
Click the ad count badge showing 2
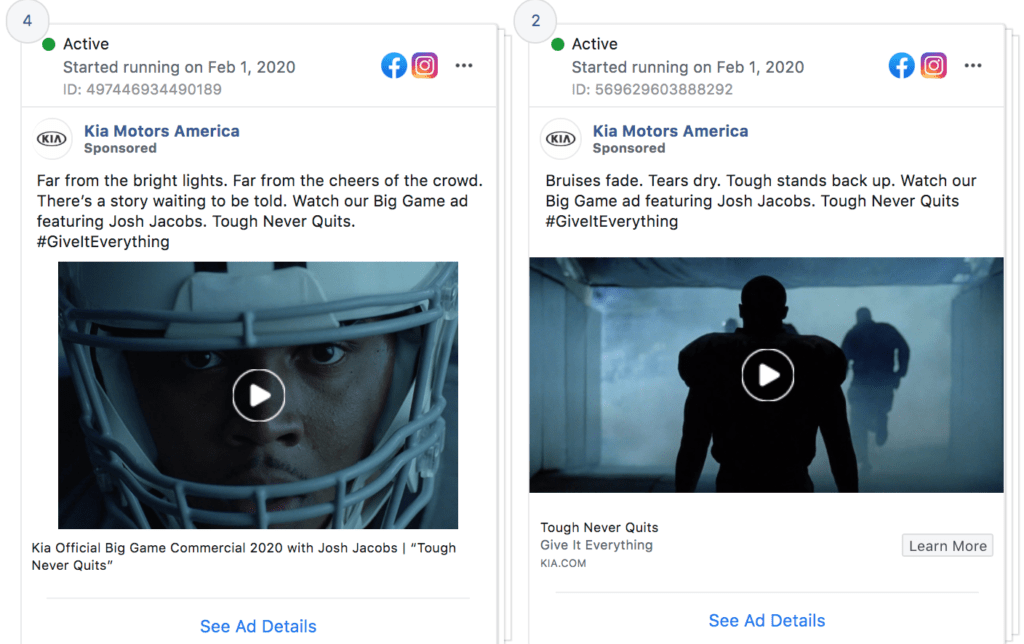click(536, 21)
